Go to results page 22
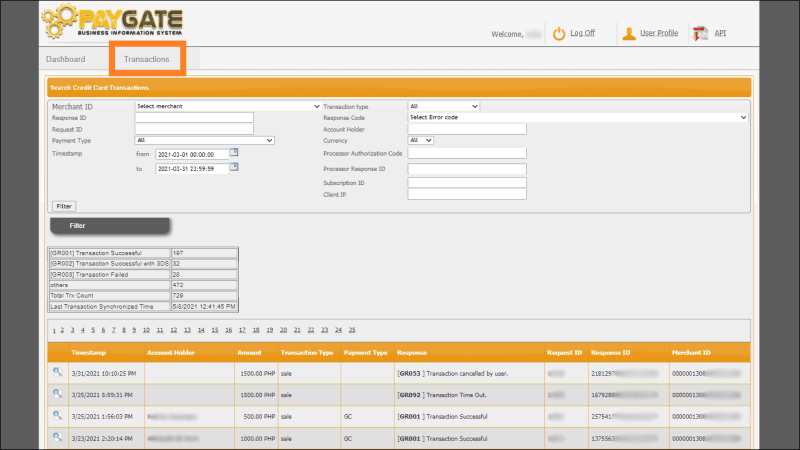The image size is (800, 450). [311, 330]
